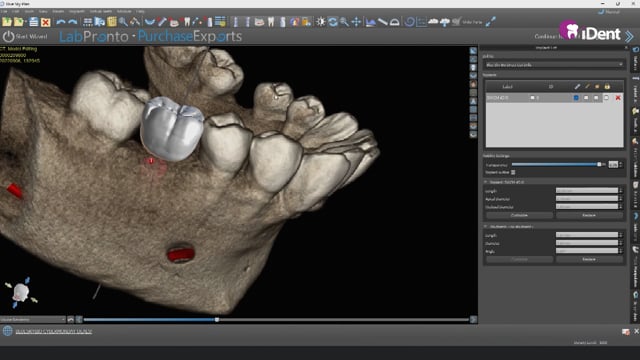This screenshot has height=360, width=640.
Task: Click the blue double chevron beside iDent logo
Action: pyautogui.click(x=629, y=36)
